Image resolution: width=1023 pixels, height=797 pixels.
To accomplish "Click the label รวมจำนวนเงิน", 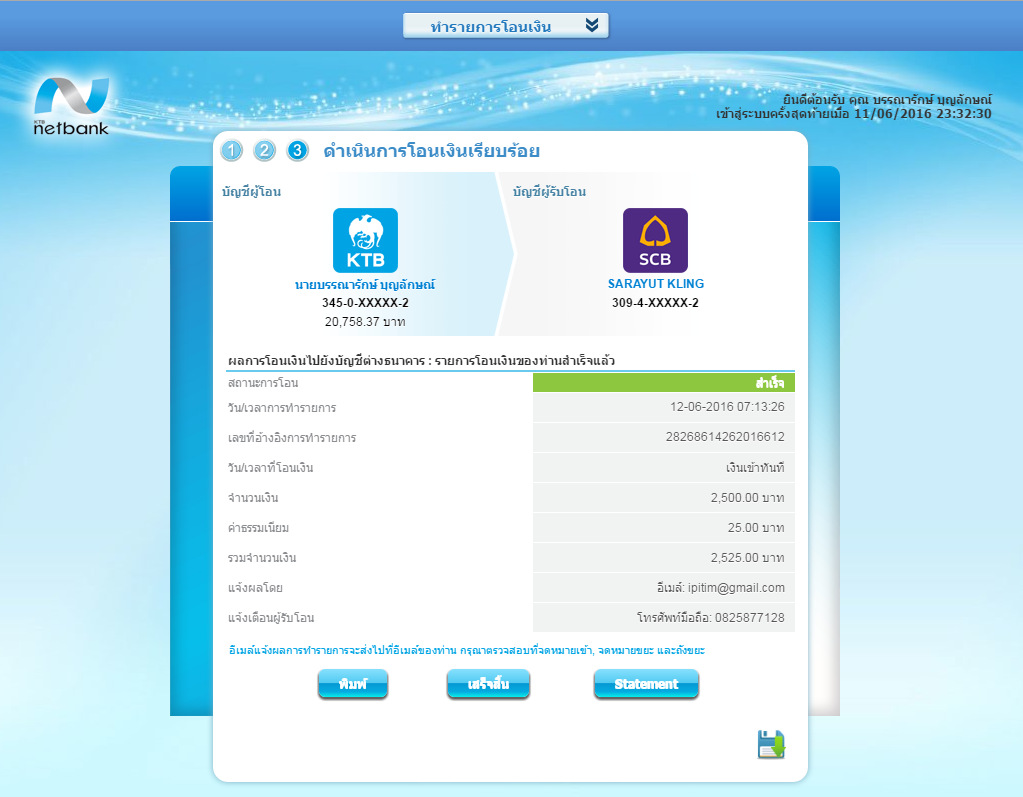I will coord(262,558).
